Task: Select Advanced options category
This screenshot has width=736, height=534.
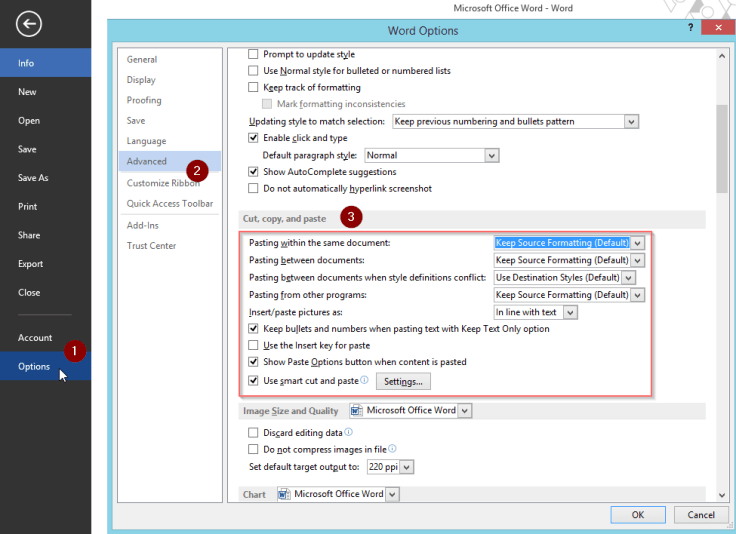Action: [169, 161]
